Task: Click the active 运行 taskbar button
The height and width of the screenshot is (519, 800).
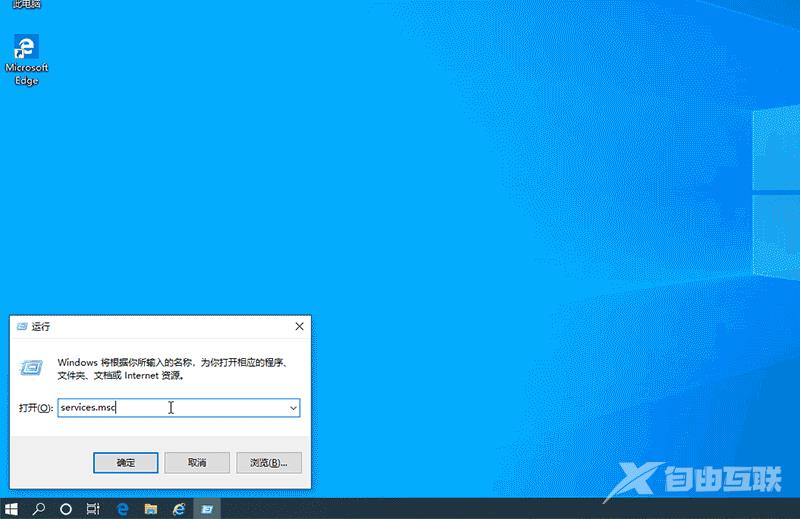Action: coord(207,508)
